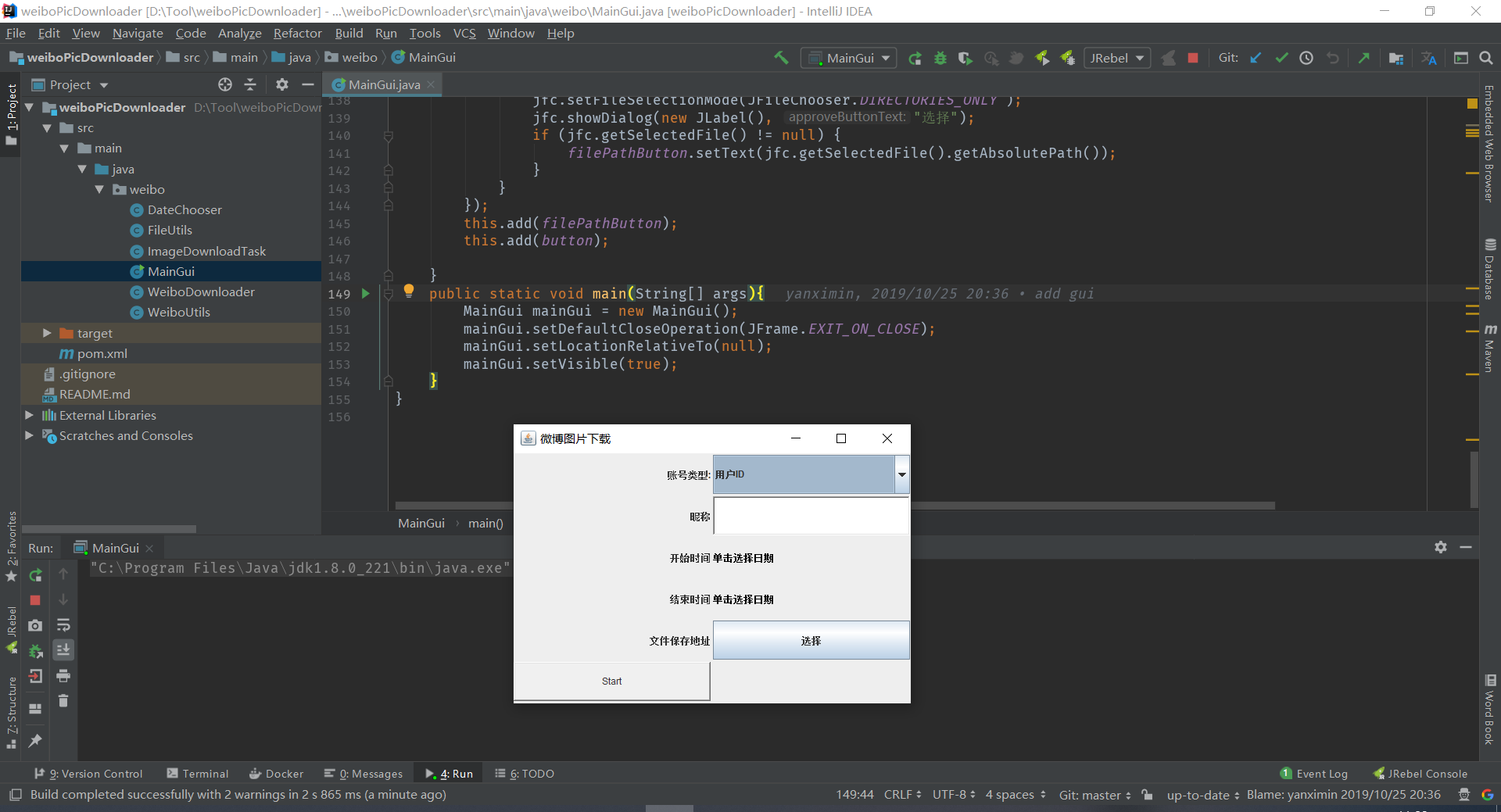Toggle read-only lock icon in status bar

(1147, 795)
